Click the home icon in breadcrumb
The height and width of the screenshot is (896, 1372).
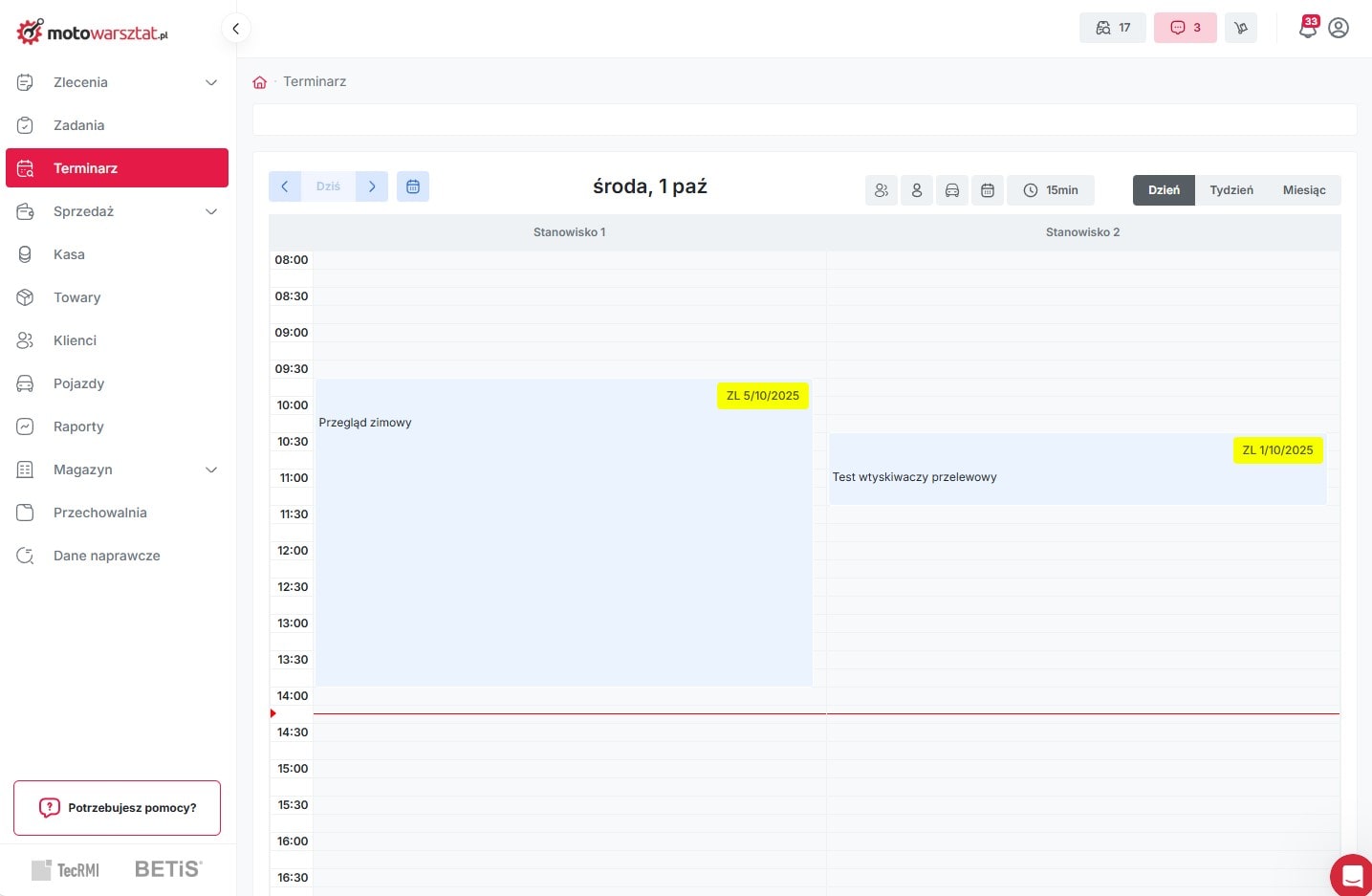click(260, 82)
